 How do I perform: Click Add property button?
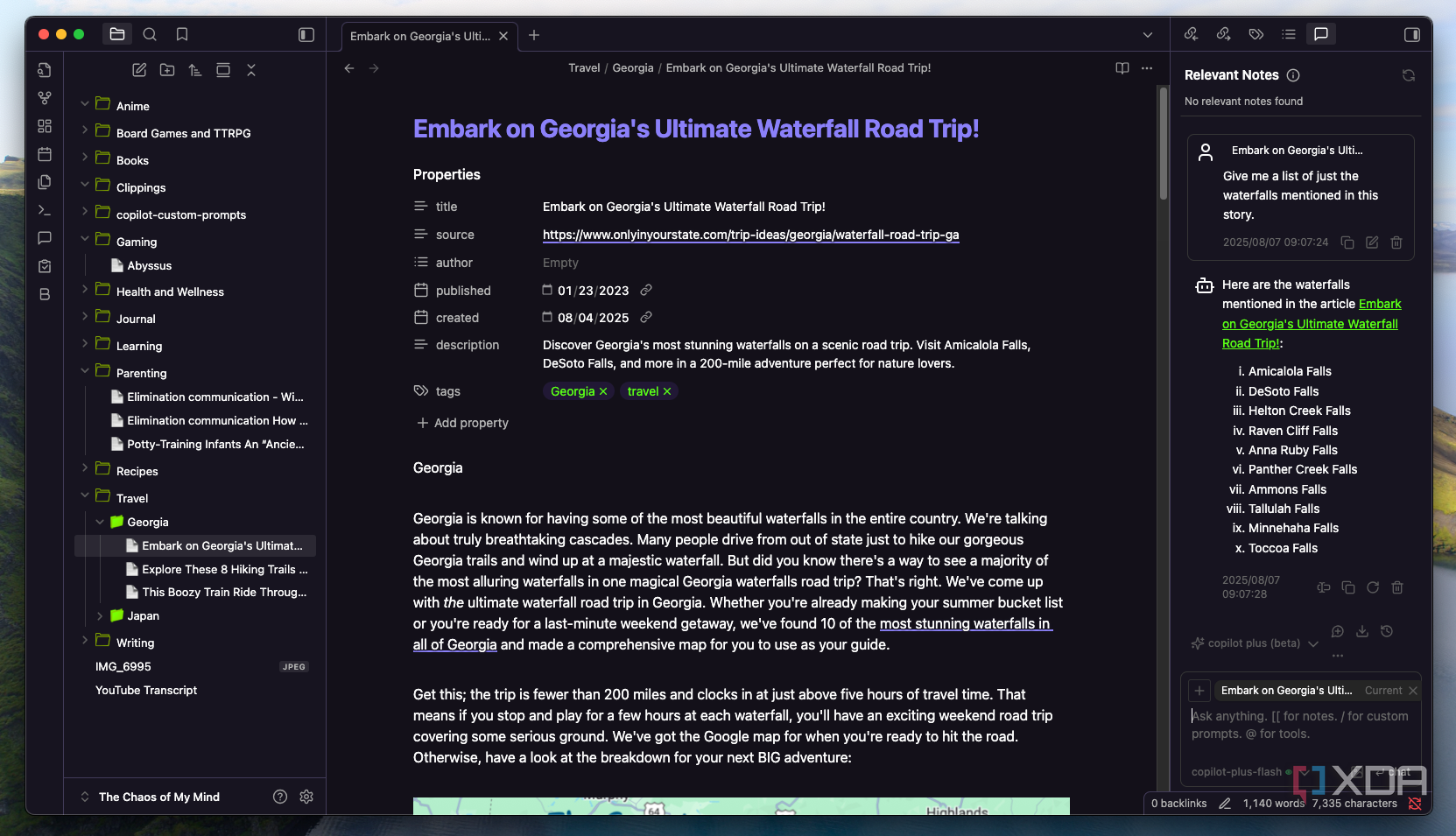(x=462, y=423)
